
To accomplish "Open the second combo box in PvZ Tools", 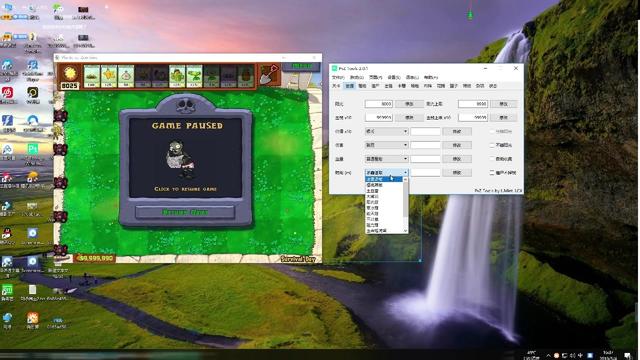I will point(386,145).
